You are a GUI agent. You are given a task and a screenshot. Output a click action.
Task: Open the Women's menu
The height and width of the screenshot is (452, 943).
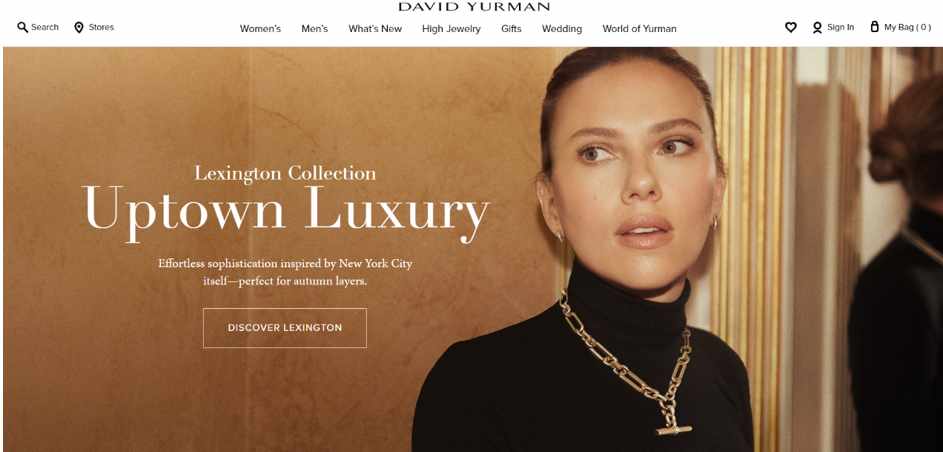tap(260, 28)
